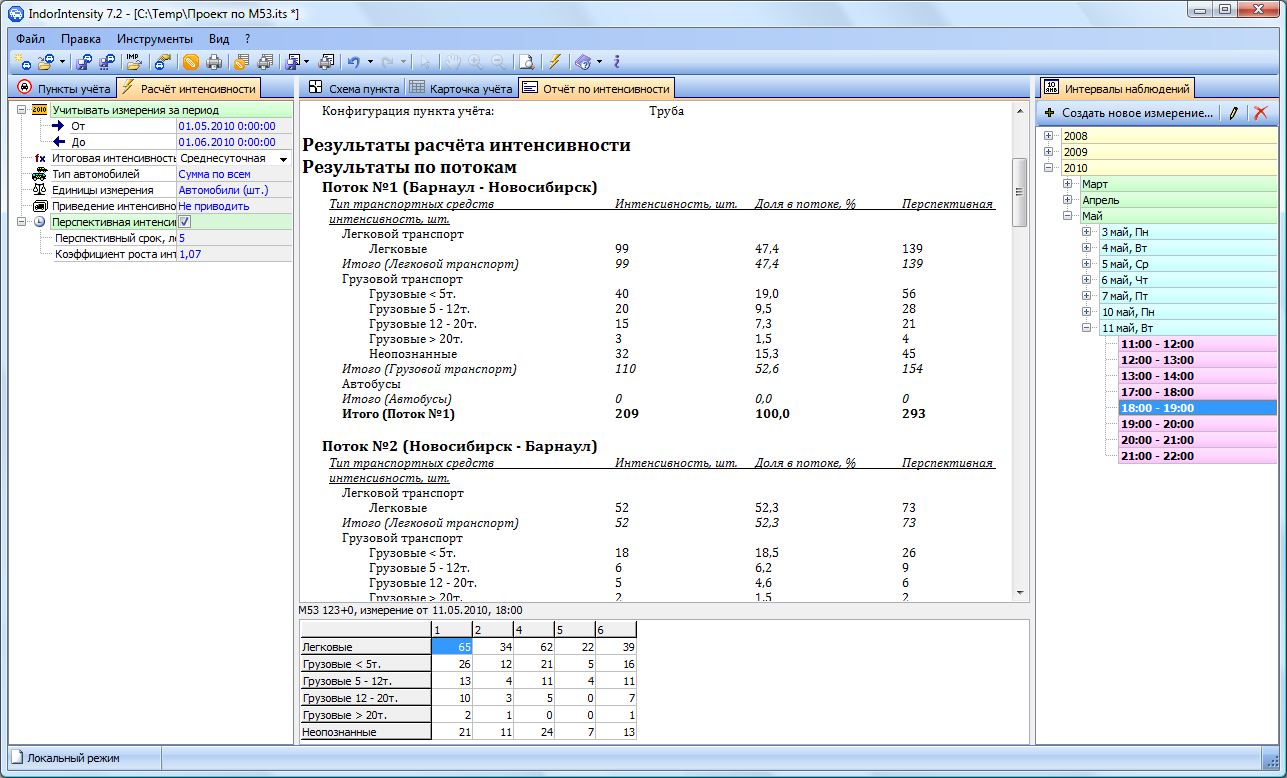Image resolution: width=1287 pixels, height=778 pixels.
Task: Click the 2010 period calendar icon
Action: coord(40,110)
